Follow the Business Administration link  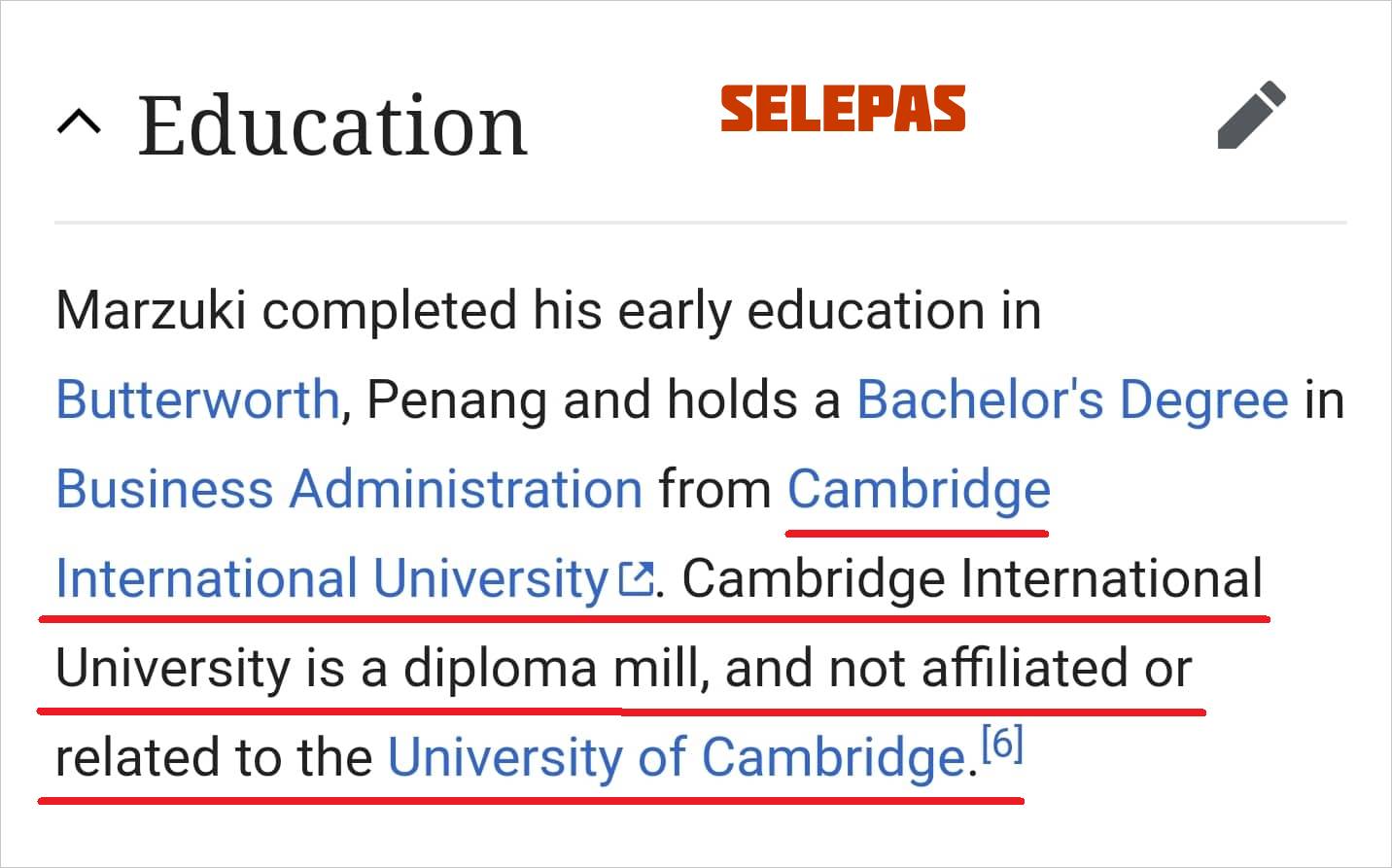[x=349, y=489]
